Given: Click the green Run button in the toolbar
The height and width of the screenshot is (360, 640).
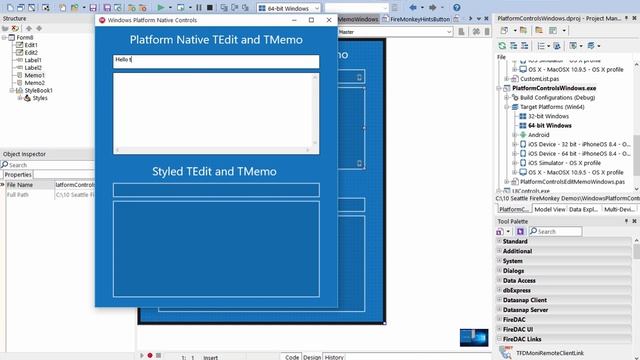Looking at the screenshot, I should coord(161,7).
